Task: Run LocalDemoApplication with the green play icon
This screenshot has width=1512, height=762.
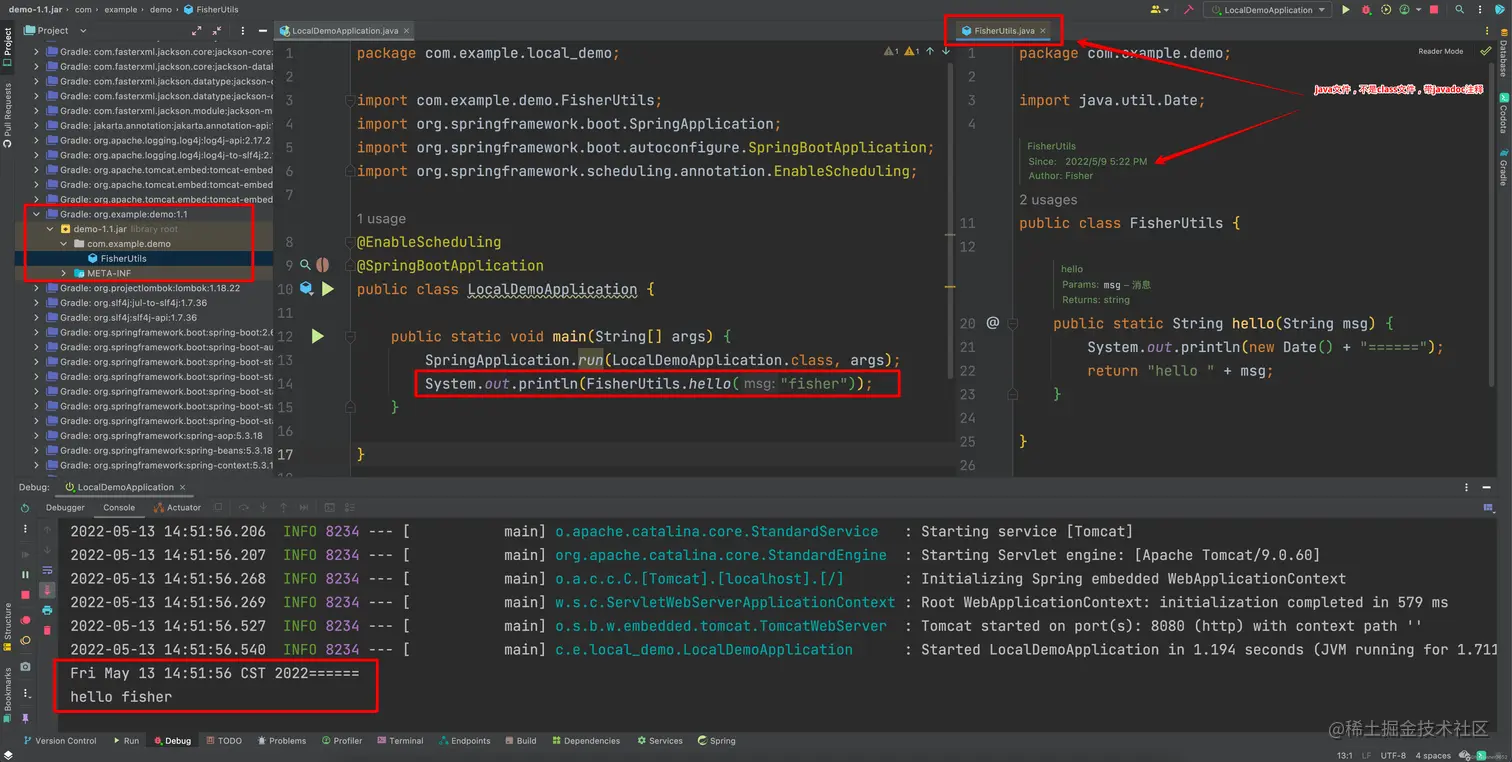Action: coord(1345,10)
